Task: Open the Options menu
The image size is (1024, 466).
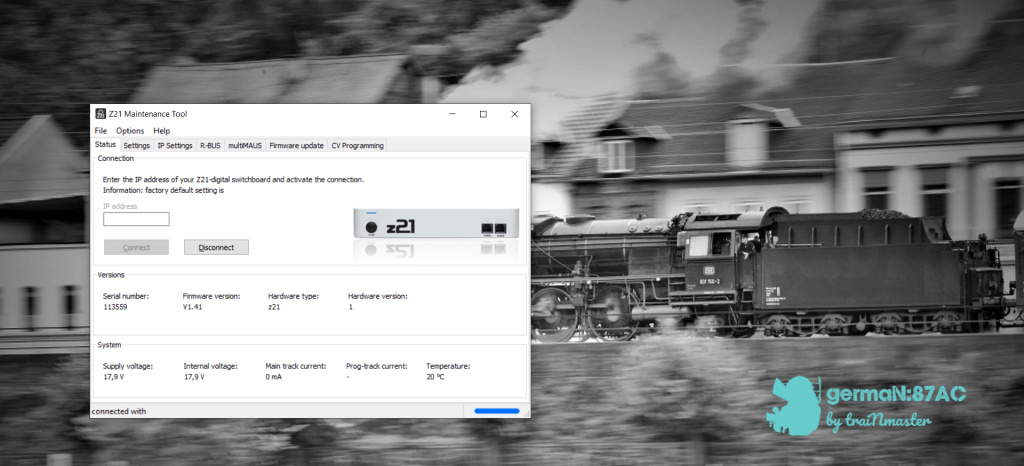Action: [x=130, y=131]
